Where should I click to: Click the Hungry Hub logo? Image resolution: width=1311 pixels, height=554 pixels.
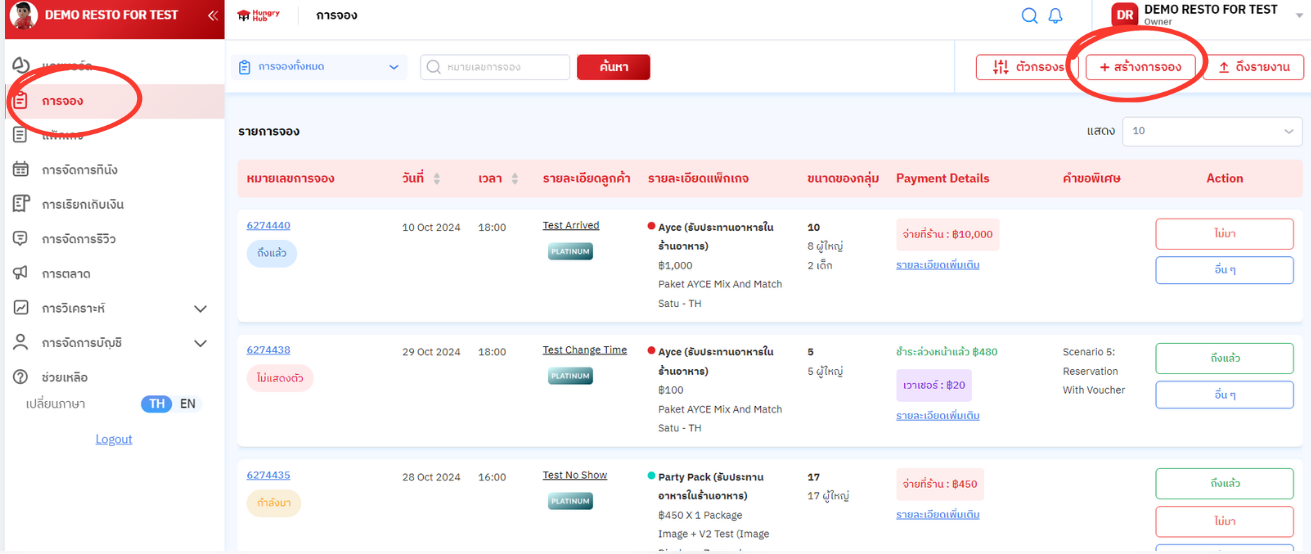(258, 15)
